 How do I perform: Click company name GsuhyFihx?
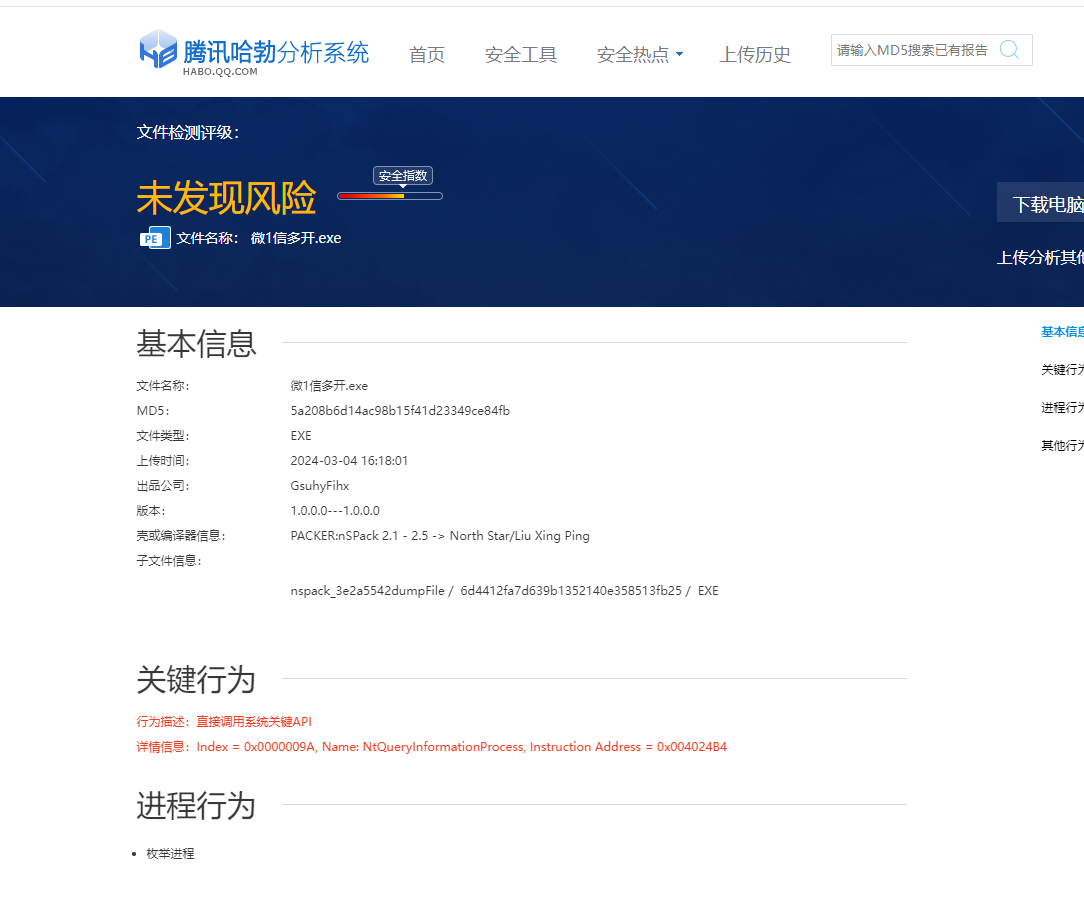[x=320, y=485]
